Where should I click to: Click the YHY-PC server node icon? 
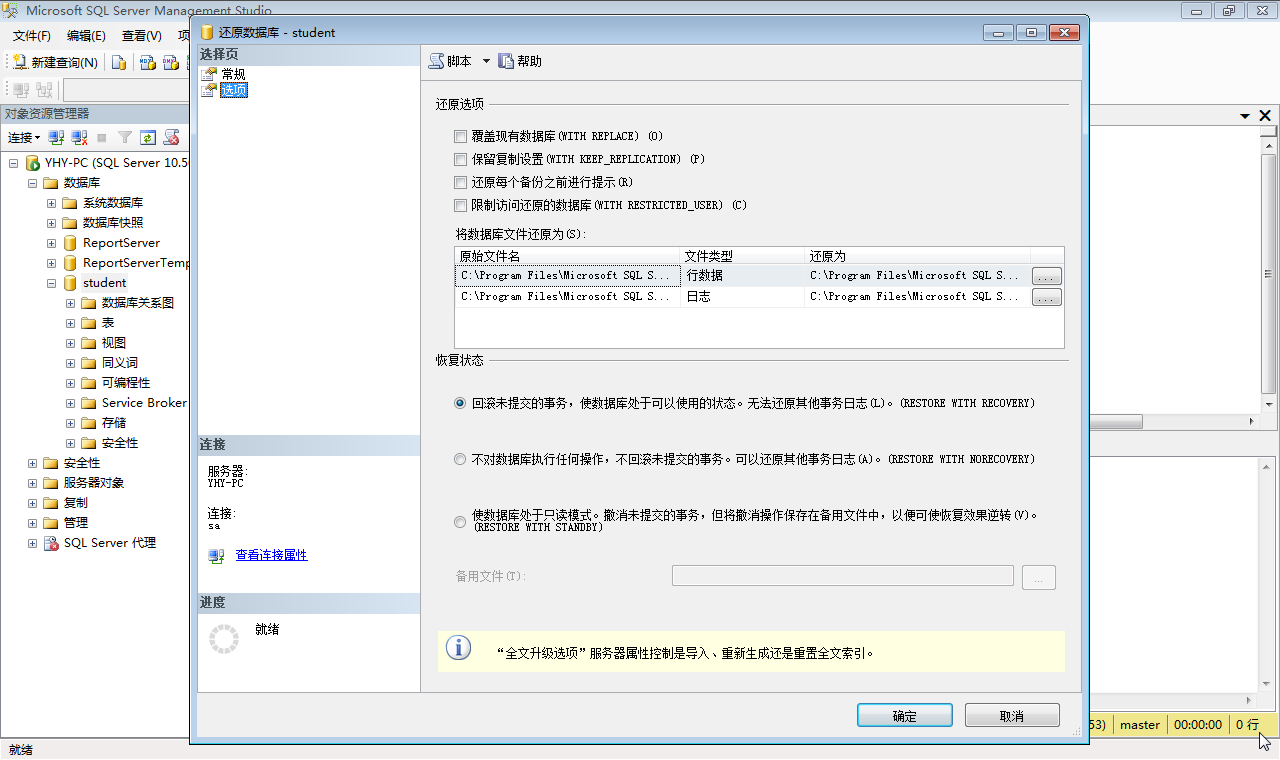click(33, 163)
